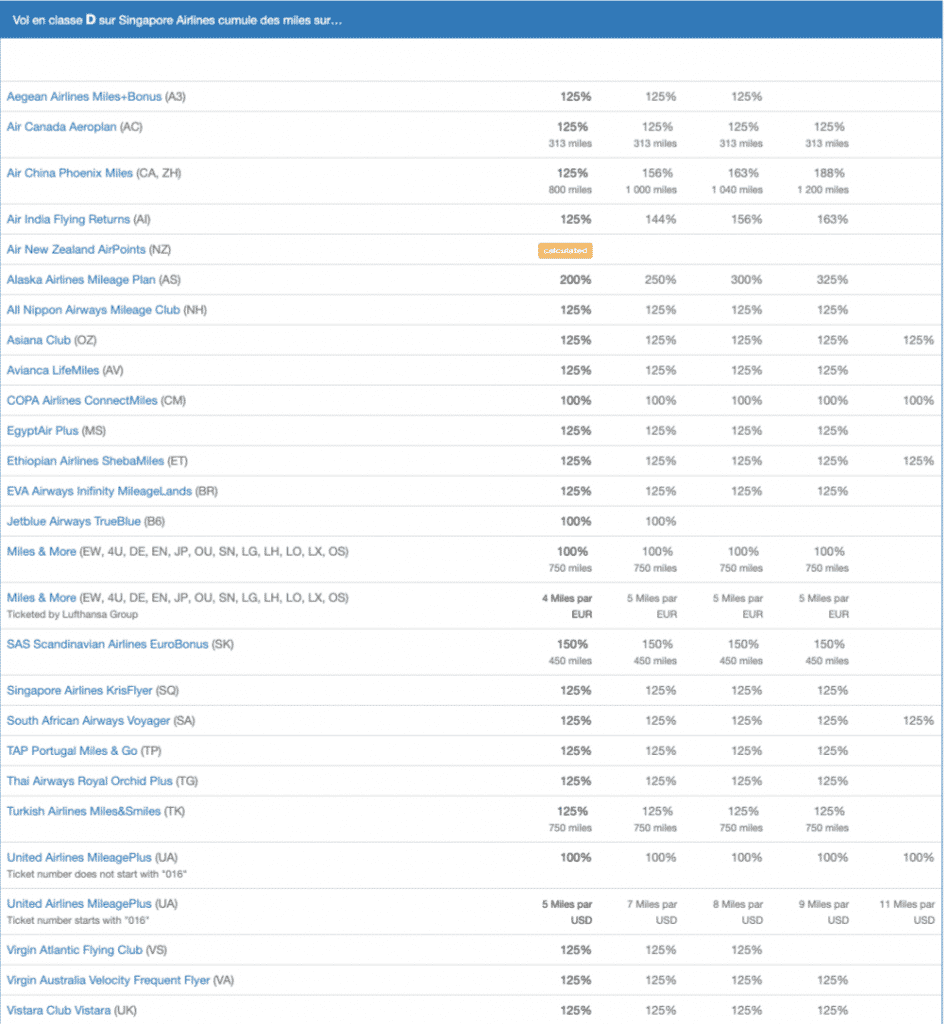Select the 200% value in Alaska Airlines row
Viewport: 947px width, 1024px height.
(575, 280)
